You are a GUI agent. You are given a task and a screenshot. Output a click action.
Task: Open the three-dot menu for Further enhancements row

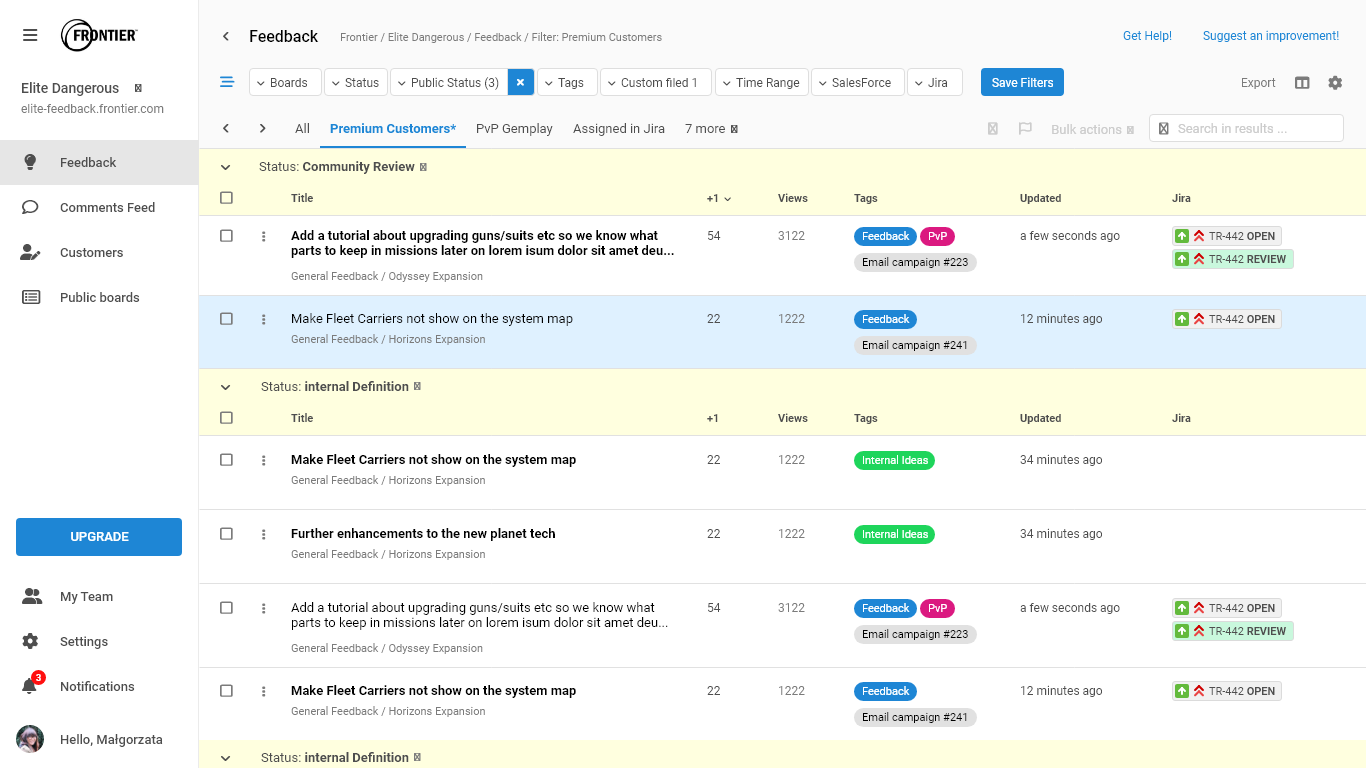pos(264,534)
